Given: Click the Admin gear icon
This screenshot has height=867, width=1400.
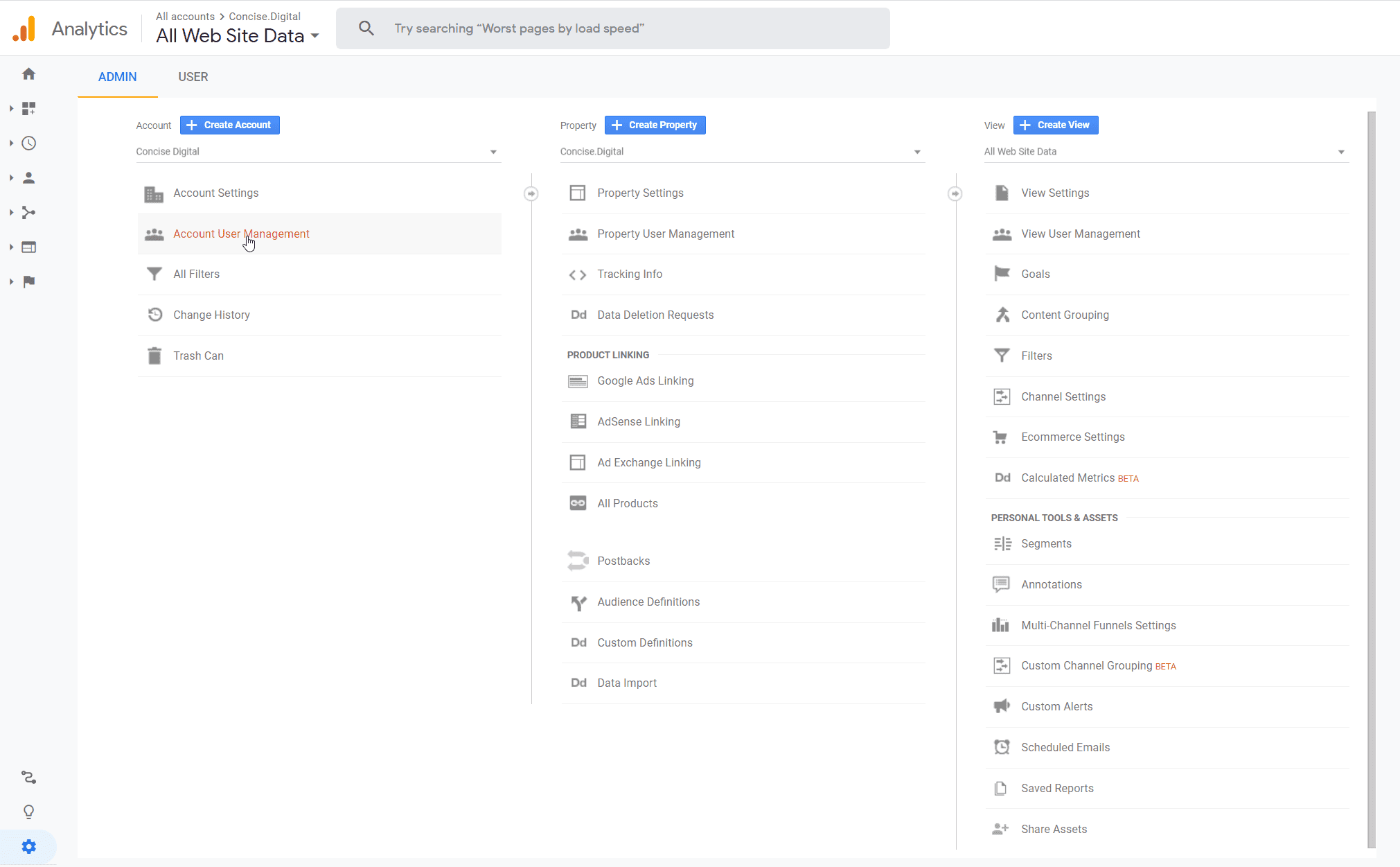Looking at the screenshot, I should coord(28,846).
